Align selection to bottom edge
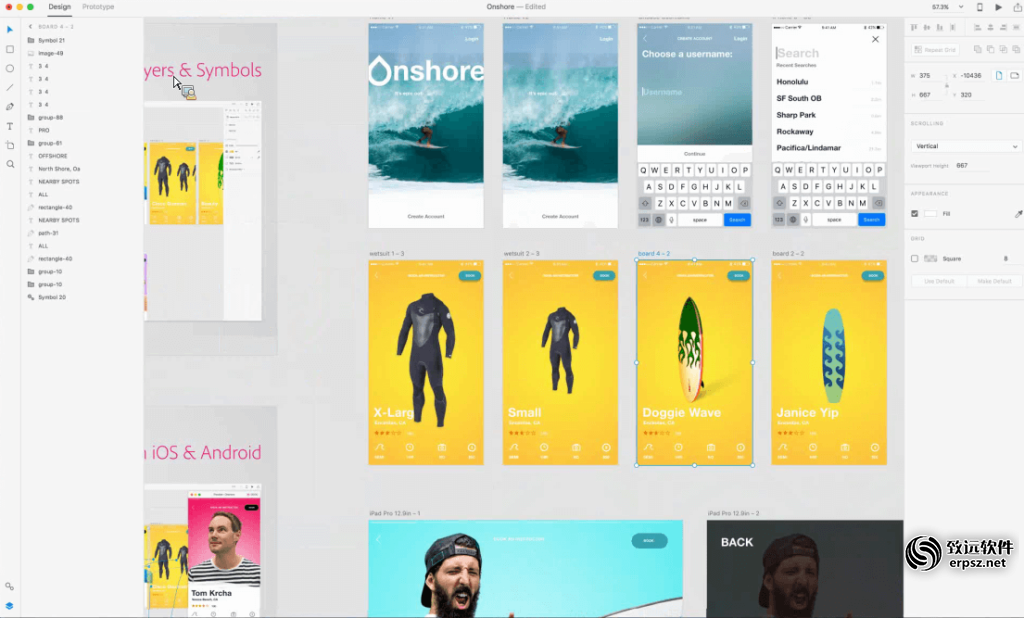Viewport: 1024px width, 618px height. coord(940,27)
